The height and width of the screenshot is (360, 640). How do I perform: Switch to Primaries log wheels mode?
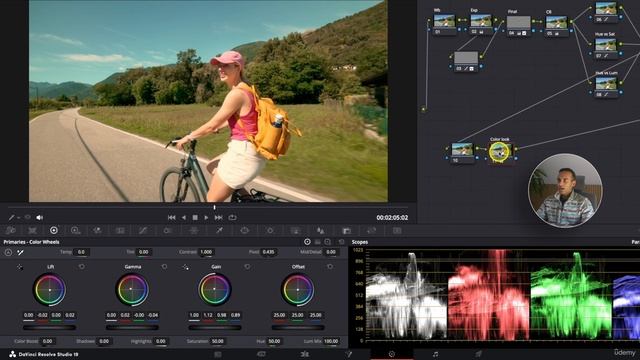[328, 242]
